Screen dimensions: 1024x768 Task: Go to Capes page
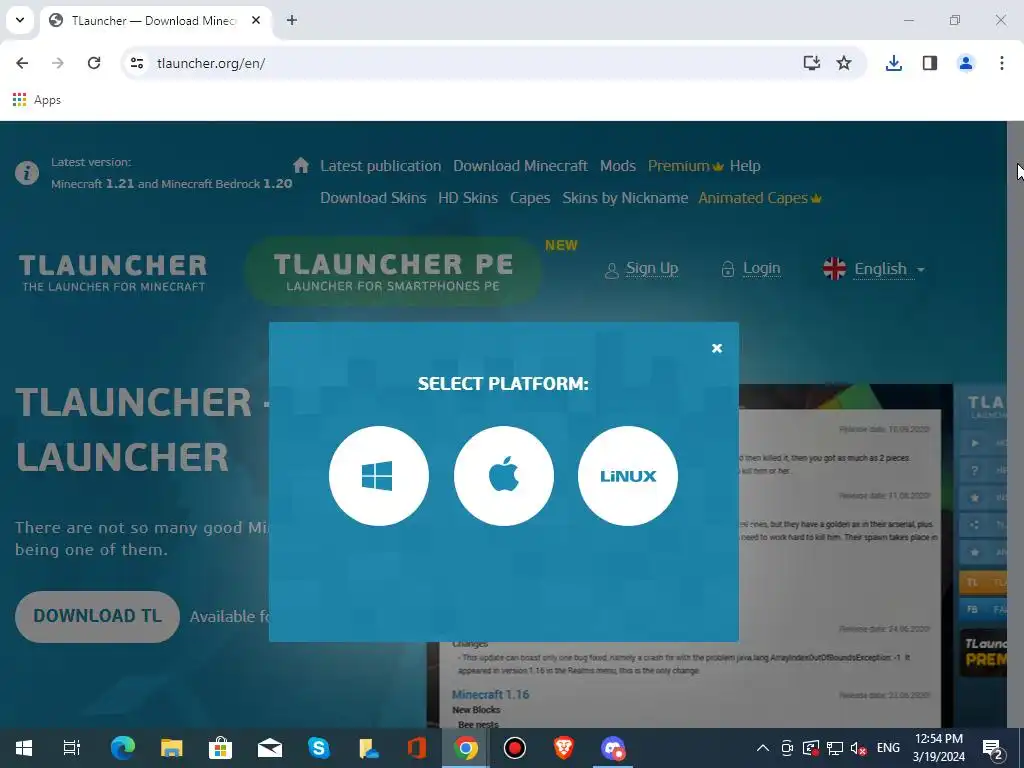coord(530,198)
